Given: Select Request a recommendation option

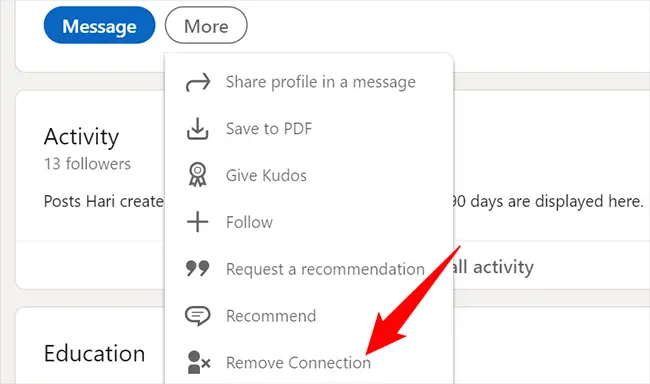Looking at the screenshot, I should pos(309,269).
